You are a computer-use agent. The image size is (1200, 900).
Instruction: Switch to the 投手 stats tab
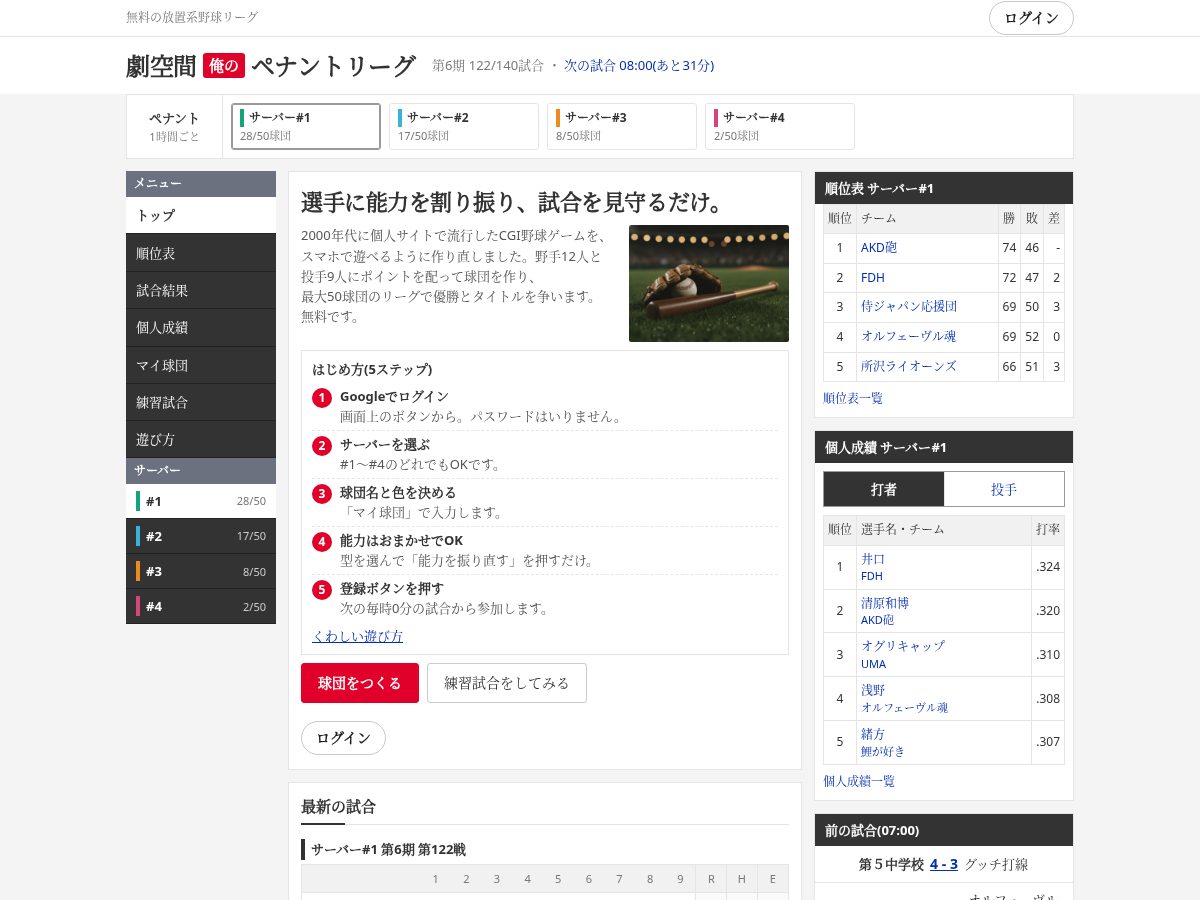click(x=1004, y=489)
